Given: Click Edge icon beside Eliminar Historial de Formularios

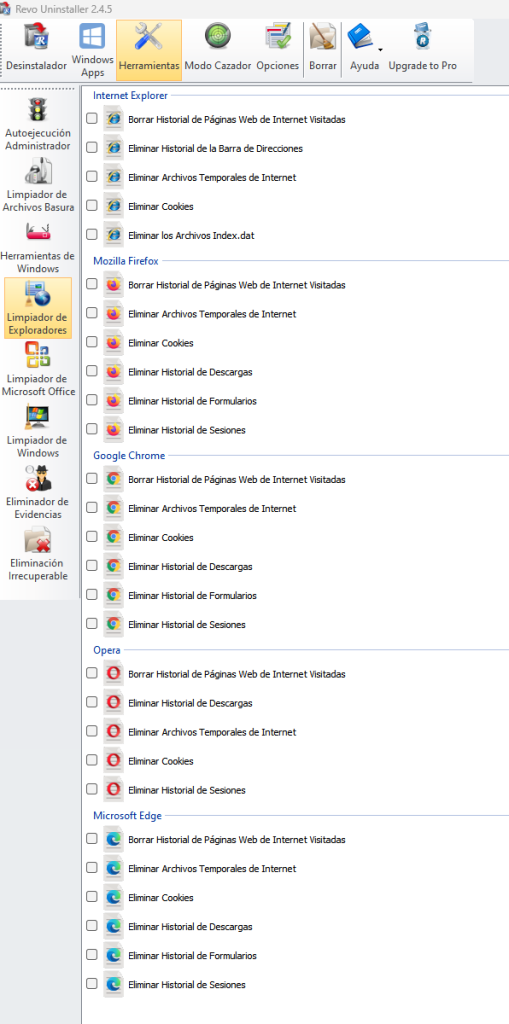Looking at the screenshot, I should tap(113, 955).
